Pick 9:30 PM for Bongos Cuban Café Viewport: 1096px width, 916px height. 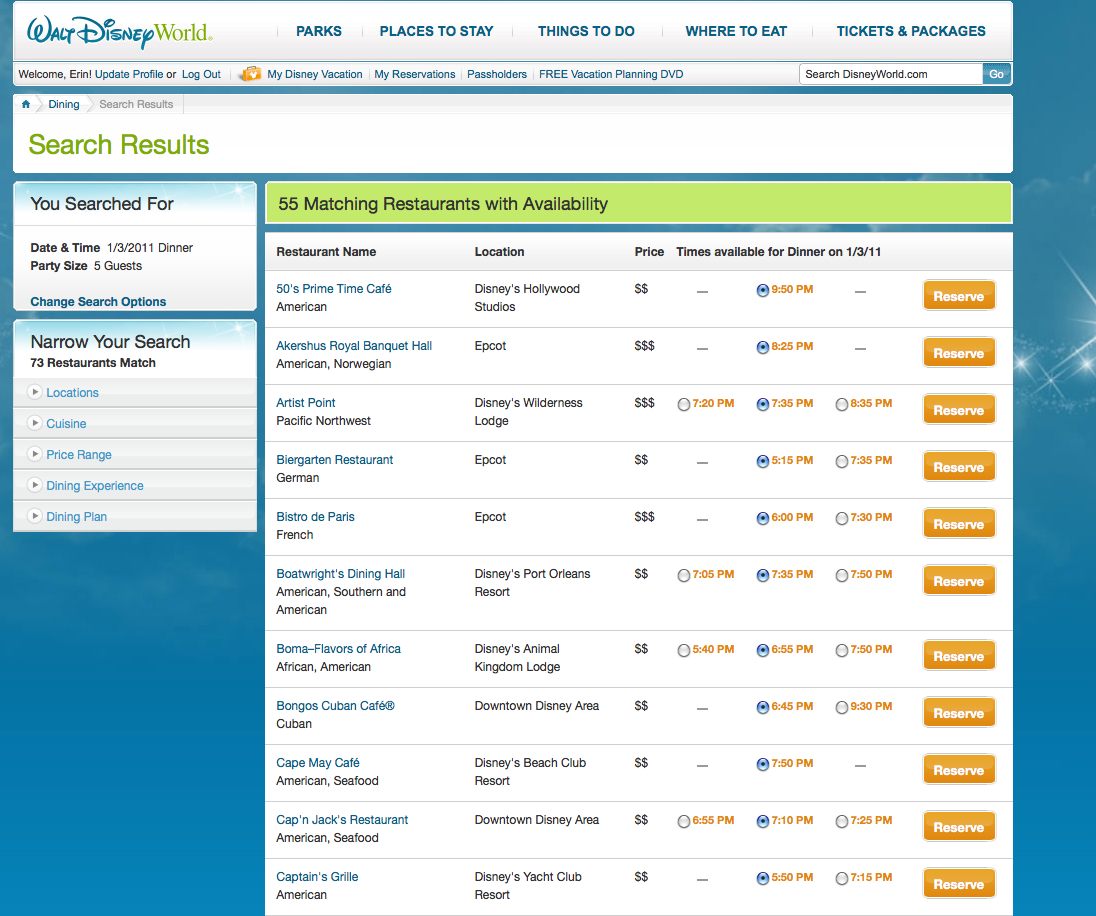[842, 707]
